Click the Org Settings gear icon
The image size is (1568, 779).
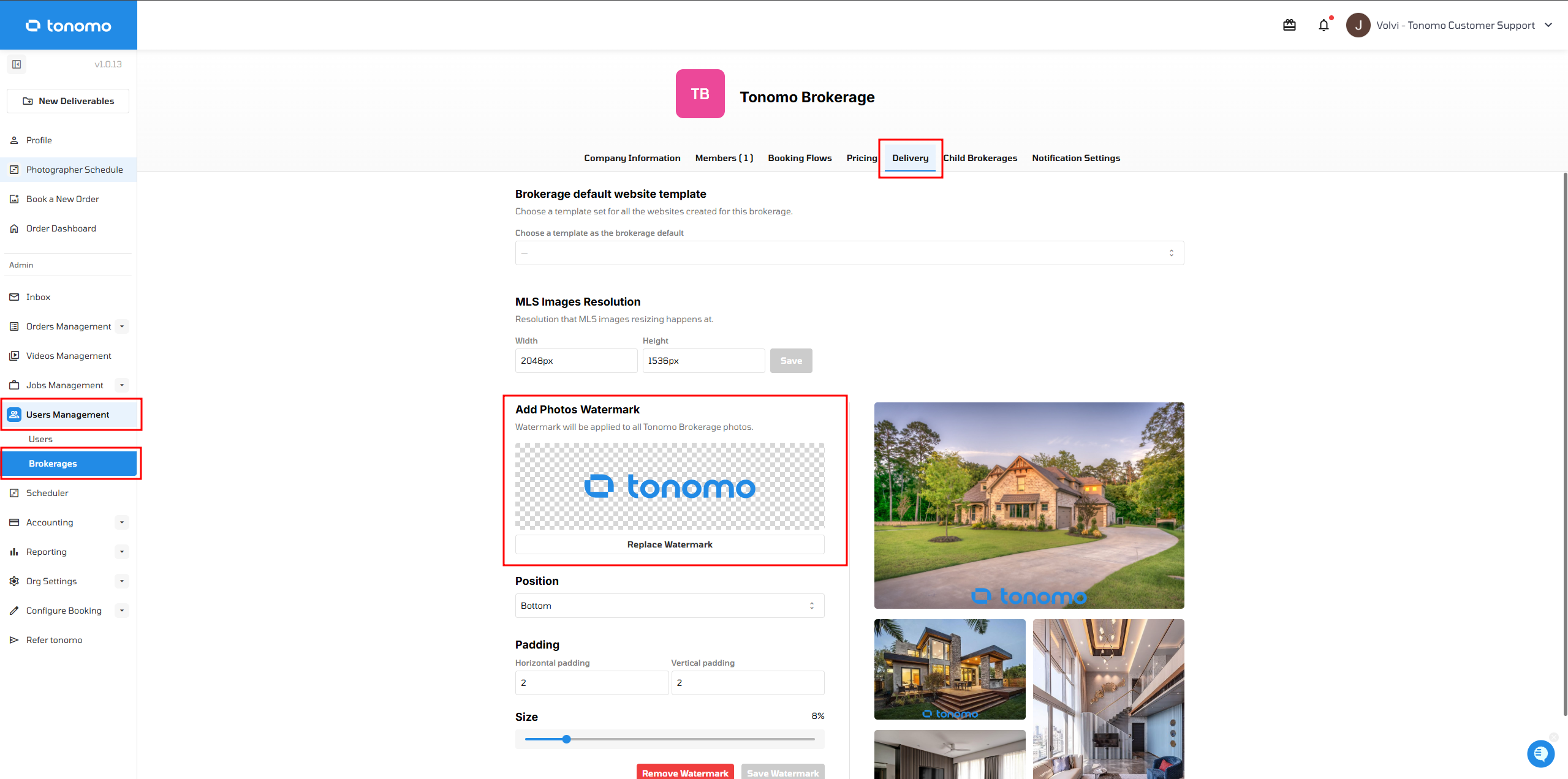pyautogui.click(x=14, y=581)
